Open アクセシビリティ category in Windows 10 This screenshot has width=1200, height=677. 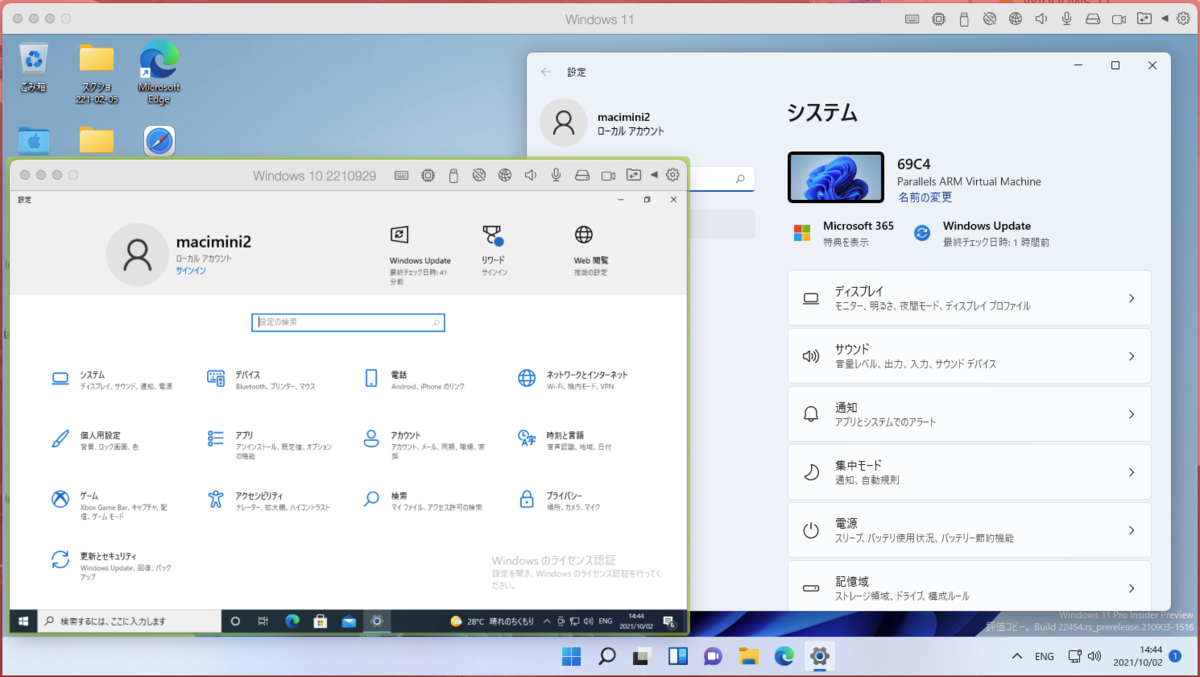coord(268,501)
